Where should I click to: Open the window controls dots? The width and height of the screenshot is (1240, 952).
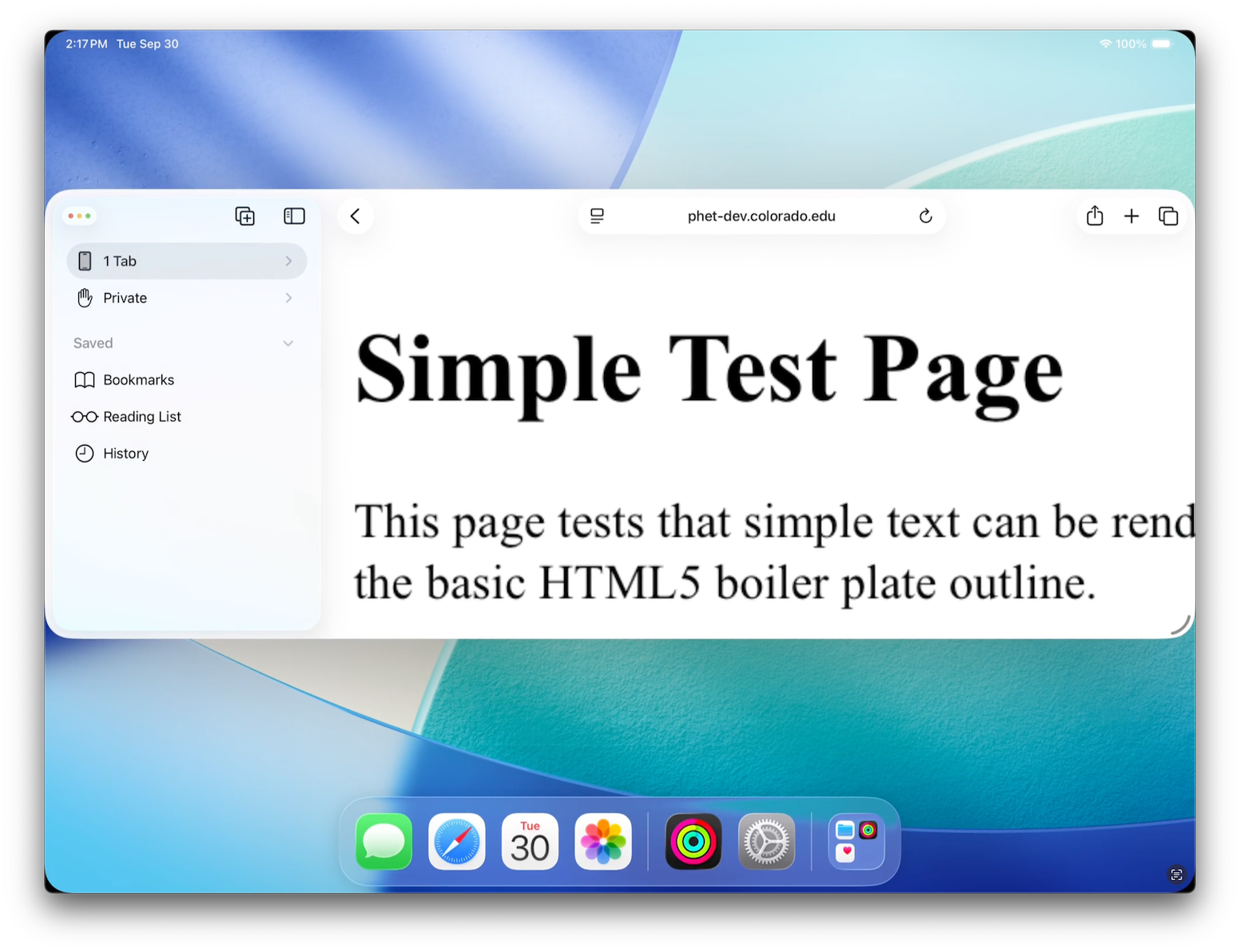pos(79,216)
